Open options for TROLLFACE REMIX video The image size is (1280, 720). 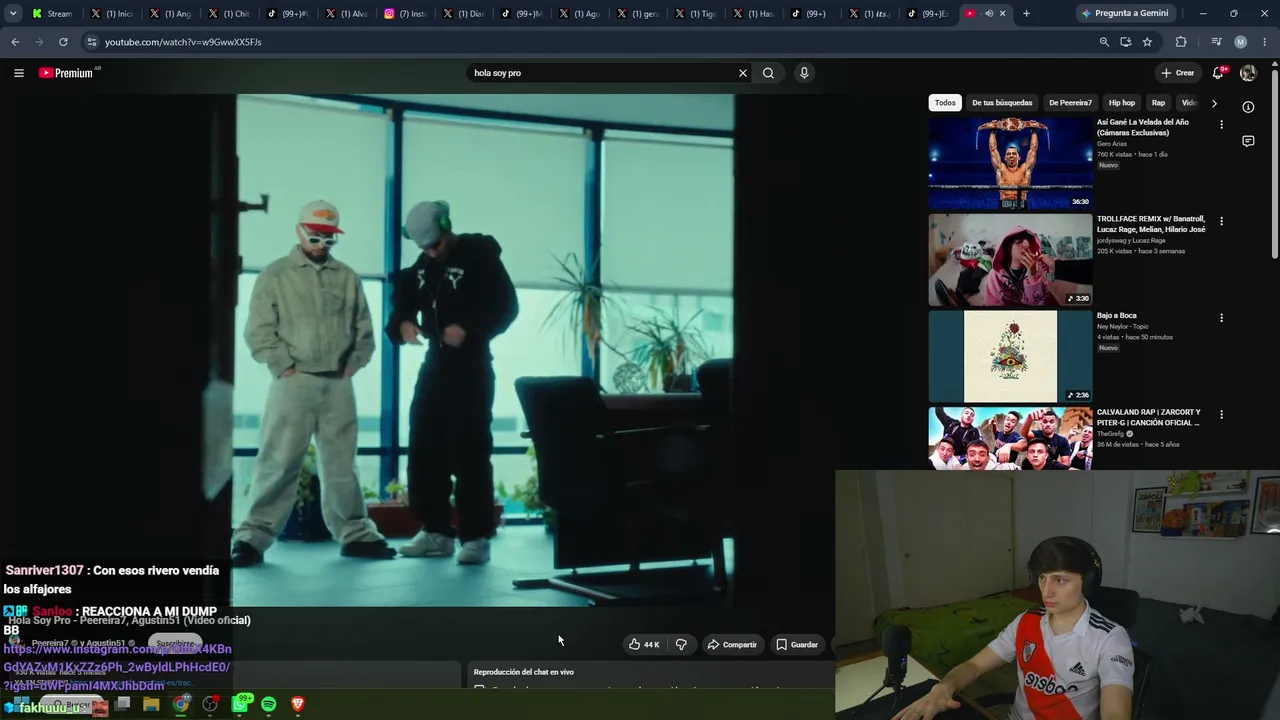click(1221, 221)
